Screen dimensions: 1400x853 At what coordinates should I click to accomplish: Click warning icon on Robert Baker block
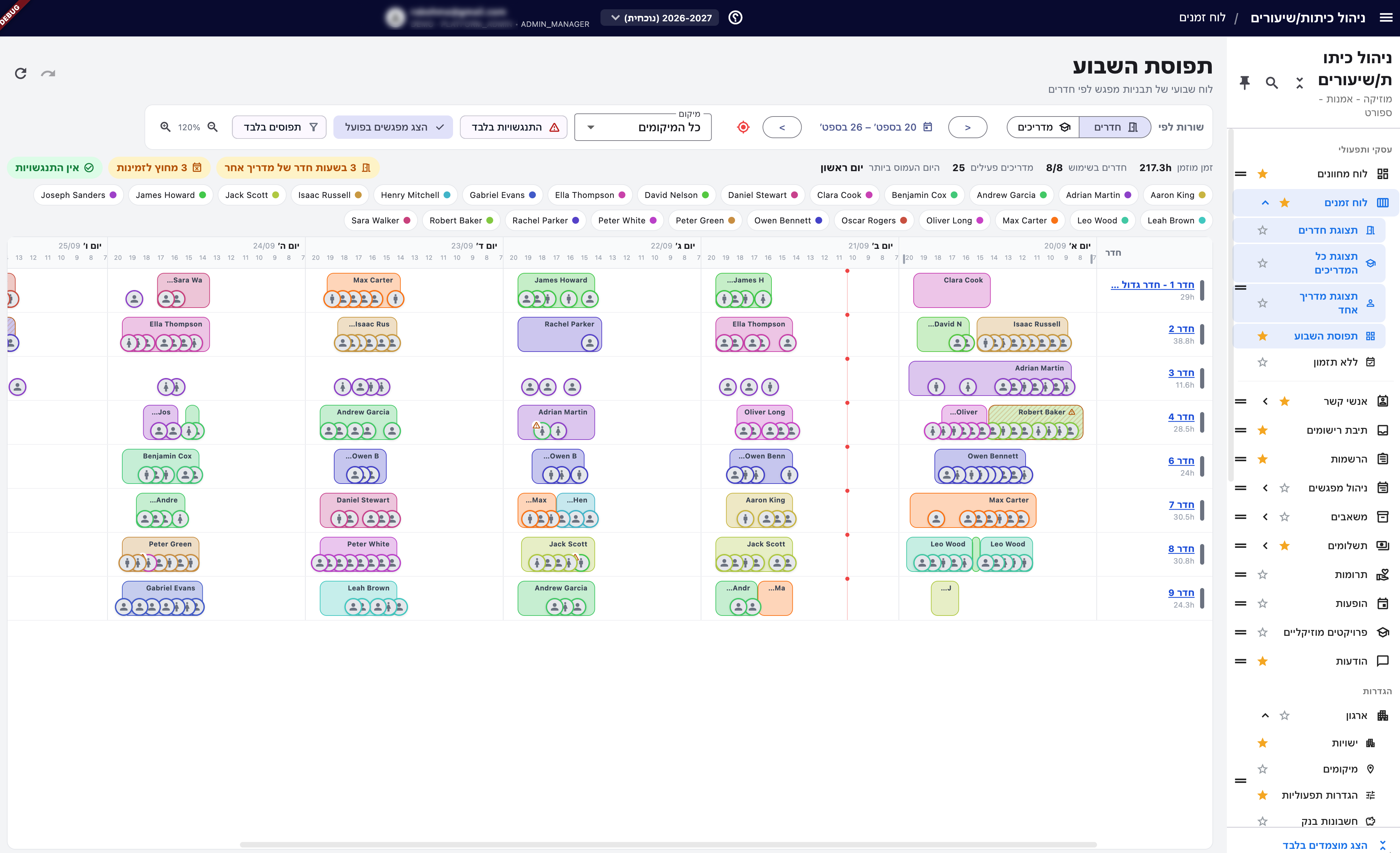[x=1072, y=412]
